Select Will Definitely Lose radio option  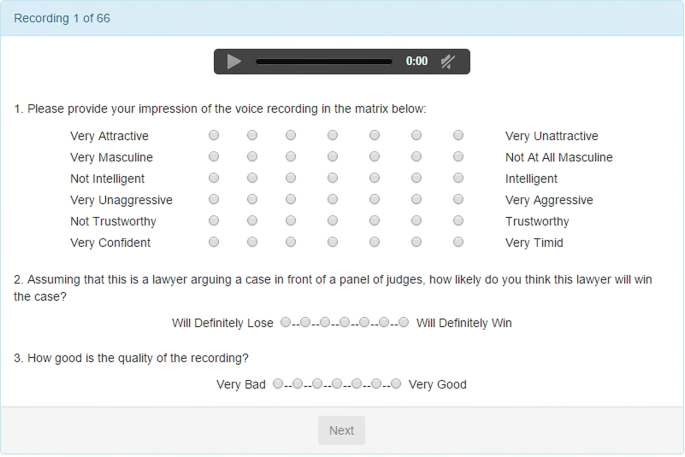(285, 322)
